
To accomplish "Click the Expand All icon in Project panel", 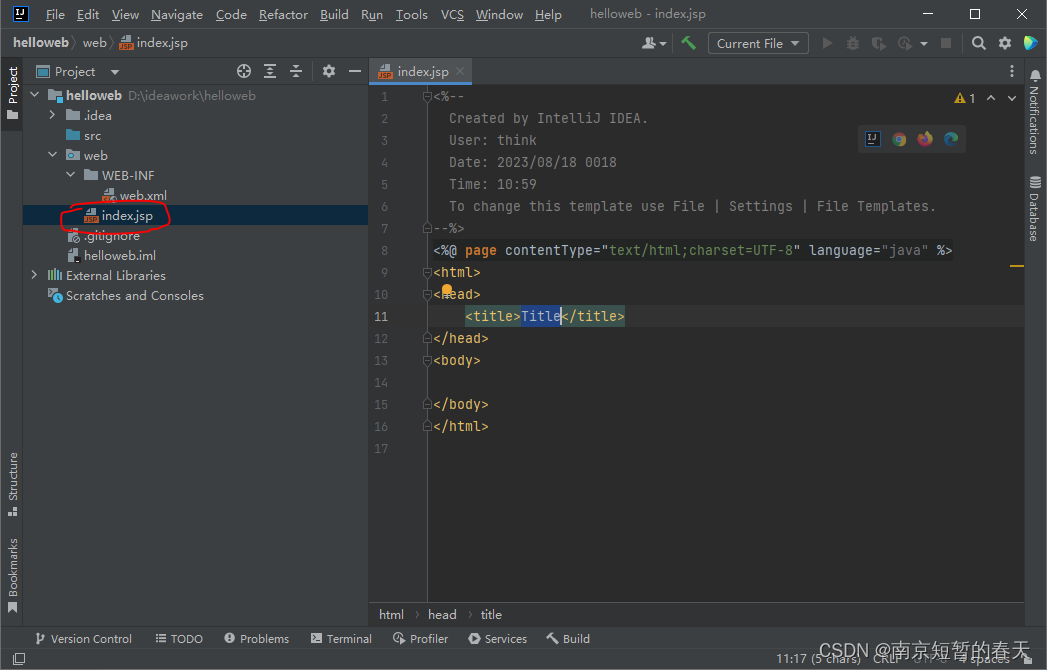I will click(270, 71).
